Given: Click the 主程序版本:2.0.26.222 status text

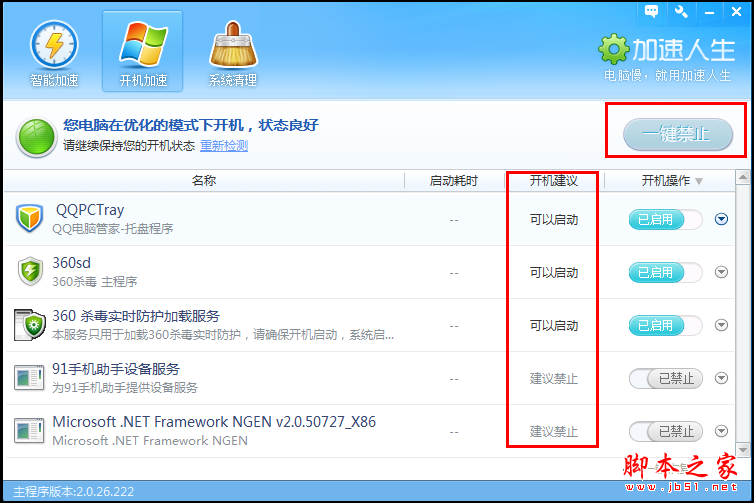Looking at the screenshot, I should pyautogui.click(x=74, y=491).
